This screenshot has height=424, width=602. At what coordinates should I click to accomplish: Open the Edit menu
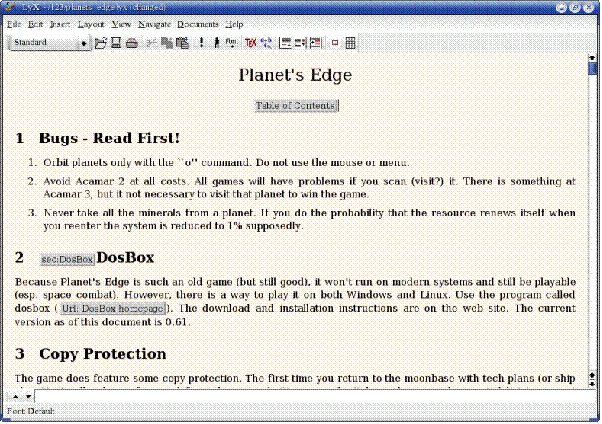click(x=35, y=24)
